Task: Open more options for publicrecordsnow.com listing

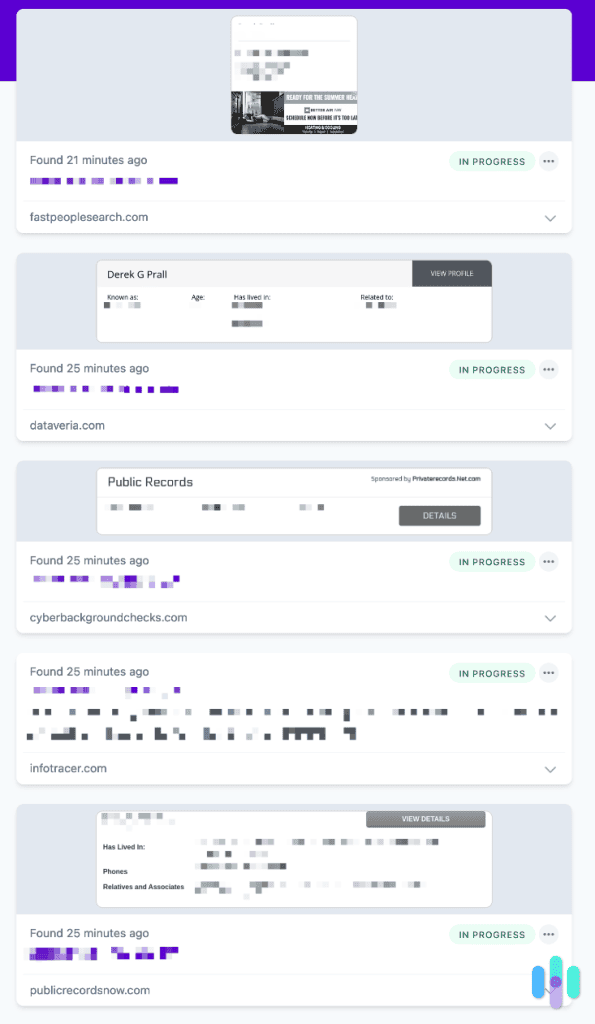Action: point(548,934)
